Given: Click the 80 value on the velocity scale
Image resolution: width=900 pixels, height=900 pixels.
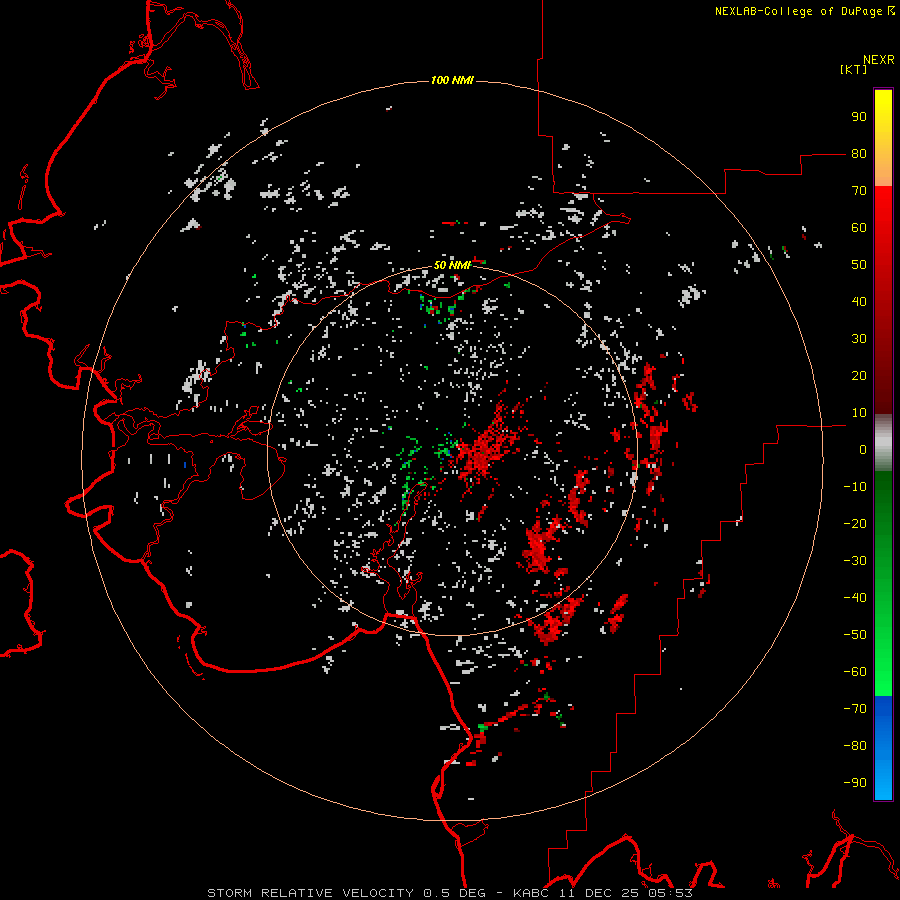Looking at the screenshot, I should (x=859, y=154).
